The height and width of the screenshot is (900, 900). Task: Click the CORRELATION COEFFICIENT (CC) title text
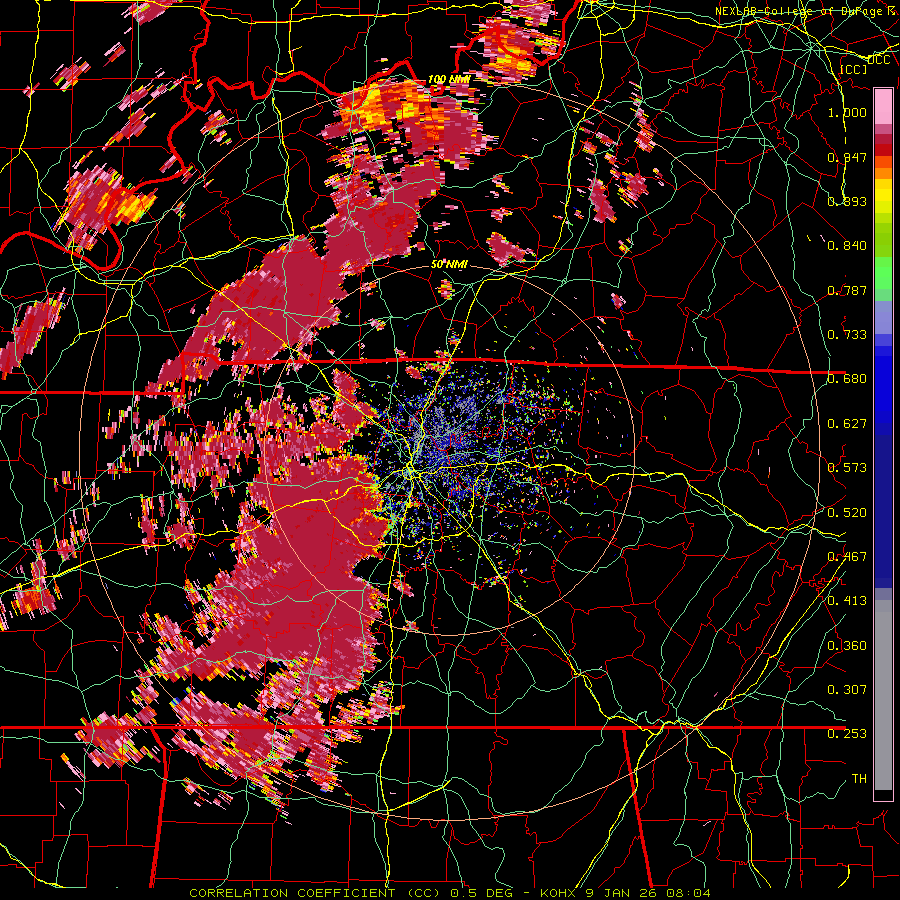pos(315,893)
